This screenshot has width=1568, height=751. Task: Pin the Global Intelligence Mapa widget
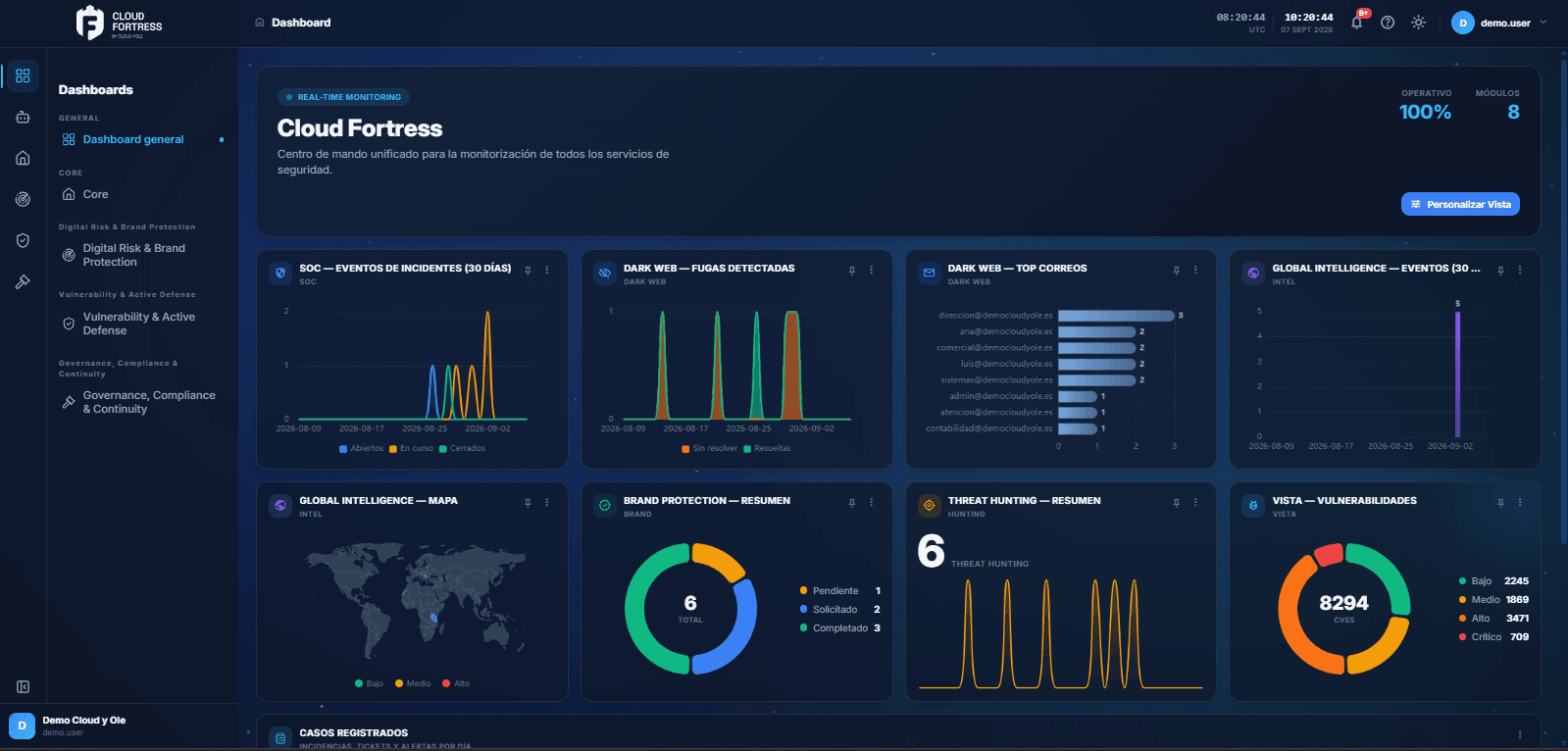pyautogui.click(x=528, y=503)
